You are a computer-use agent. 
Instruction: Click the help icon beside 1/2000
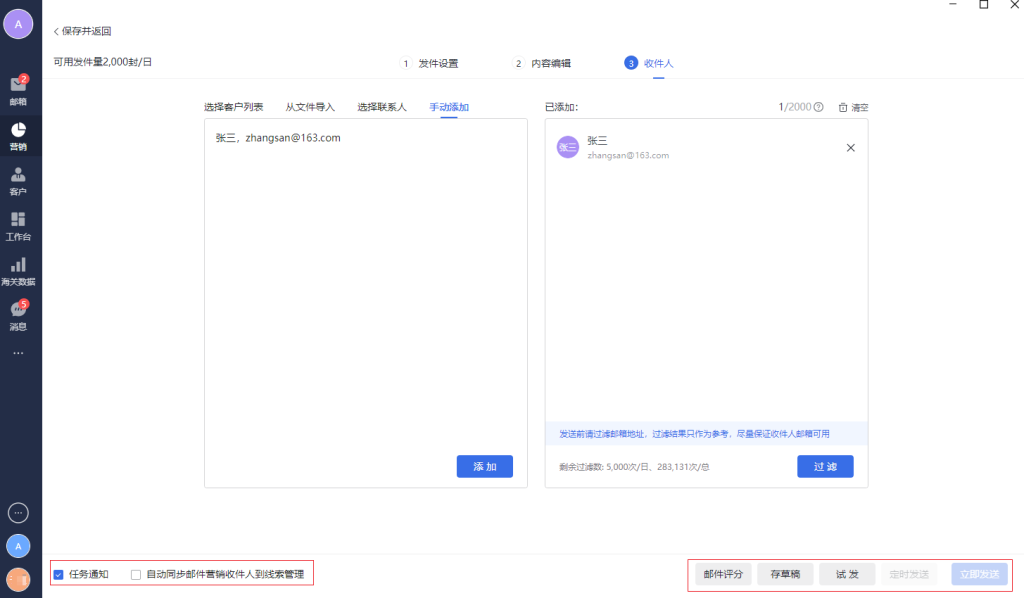(x=819, y=107)
